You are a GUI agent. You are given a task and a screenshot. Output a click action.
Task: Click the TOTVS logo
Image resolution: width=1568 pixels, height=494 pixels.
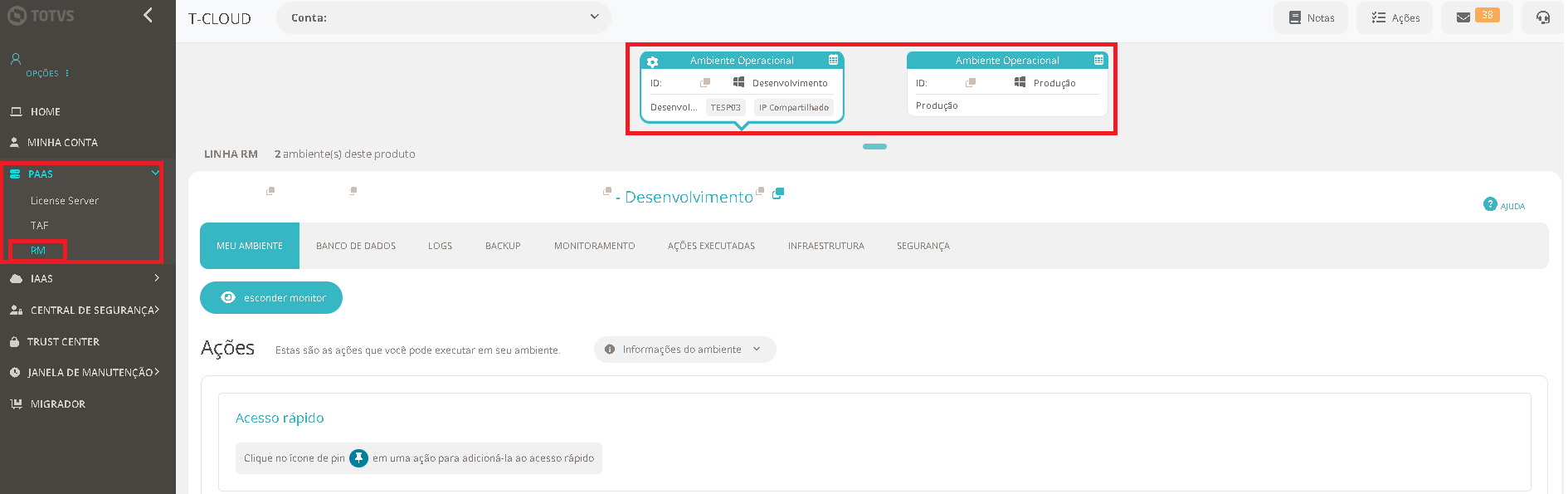point(41,16)
